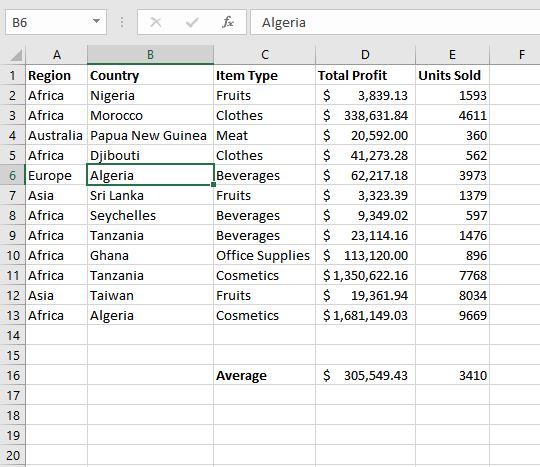Image resolution: width=540 pixels, height=467 pixels.
Task: Select the Europe region cell
Action: [56, 175]
